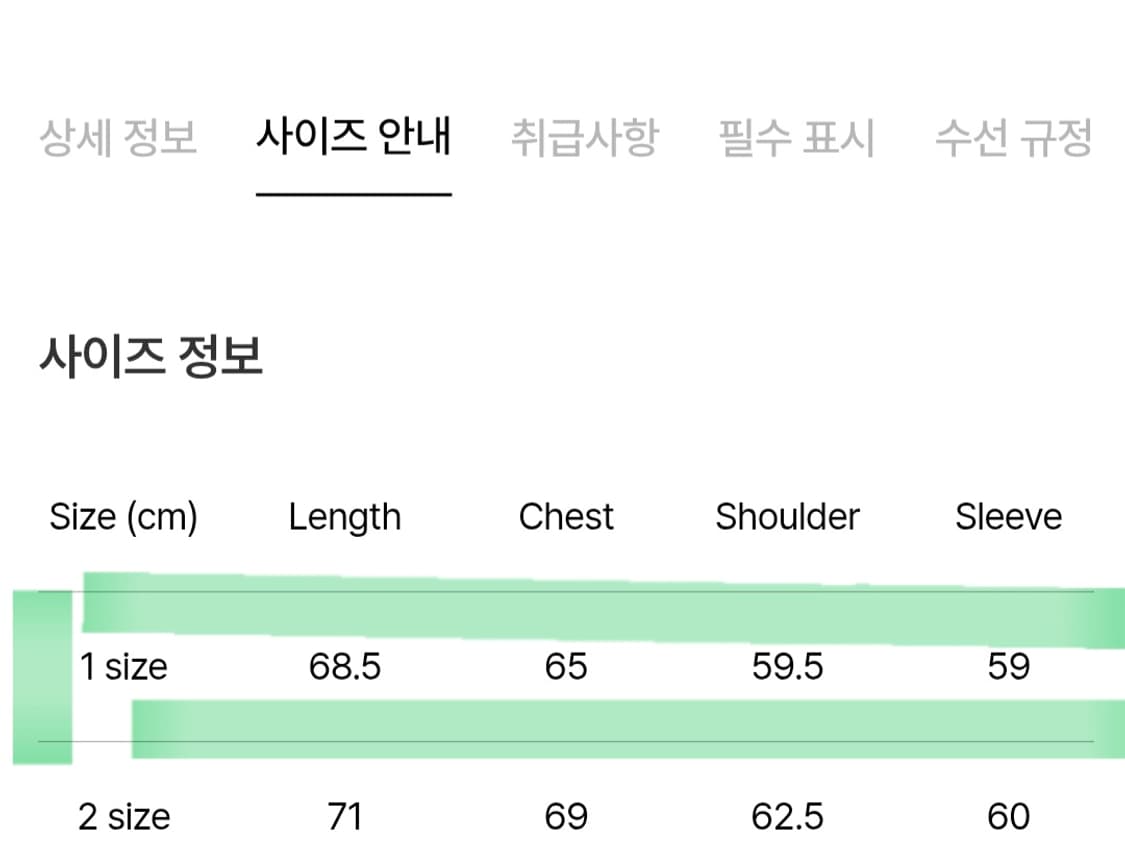Click the Sleeve column header
Screen dimensions: 1125x845
[1008, 516]
